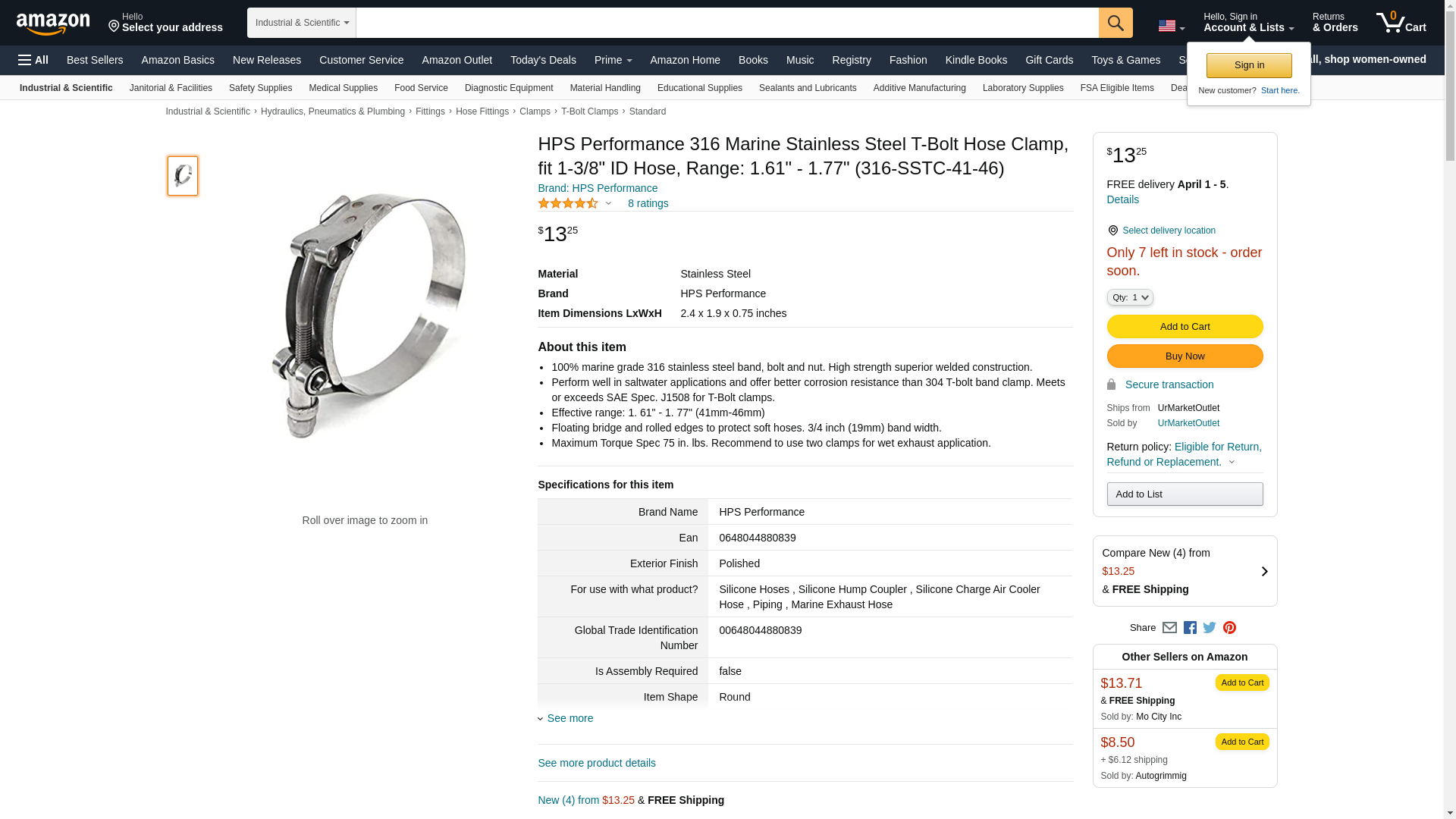Share the product via email icon

point(1169,628)
